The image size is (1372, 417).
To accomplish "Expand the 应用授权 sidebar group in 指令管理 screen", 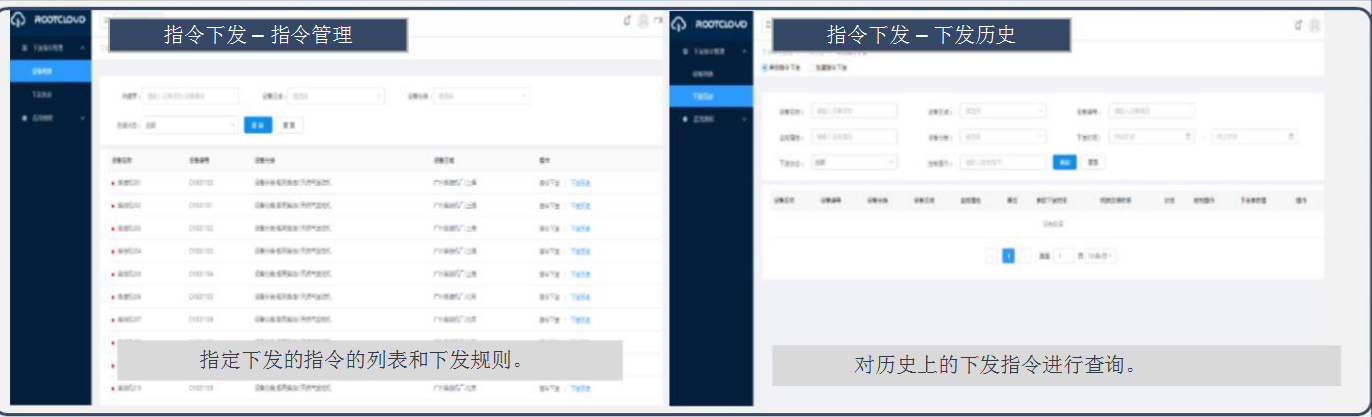I will pos(51,117).
